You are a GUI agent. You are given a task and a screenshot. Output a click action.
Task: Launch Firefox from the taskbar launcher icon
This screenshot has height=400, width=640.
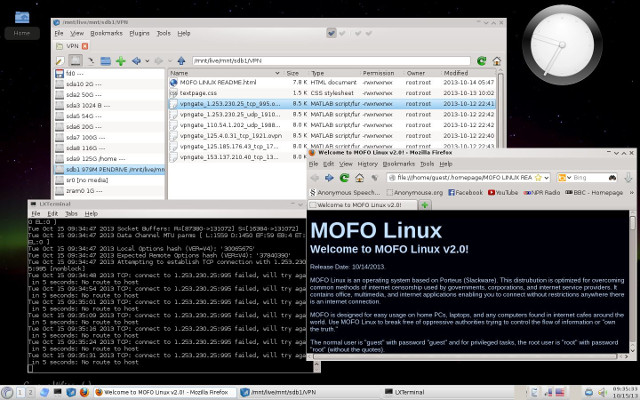pyautogui.click(x=84, y=392)
